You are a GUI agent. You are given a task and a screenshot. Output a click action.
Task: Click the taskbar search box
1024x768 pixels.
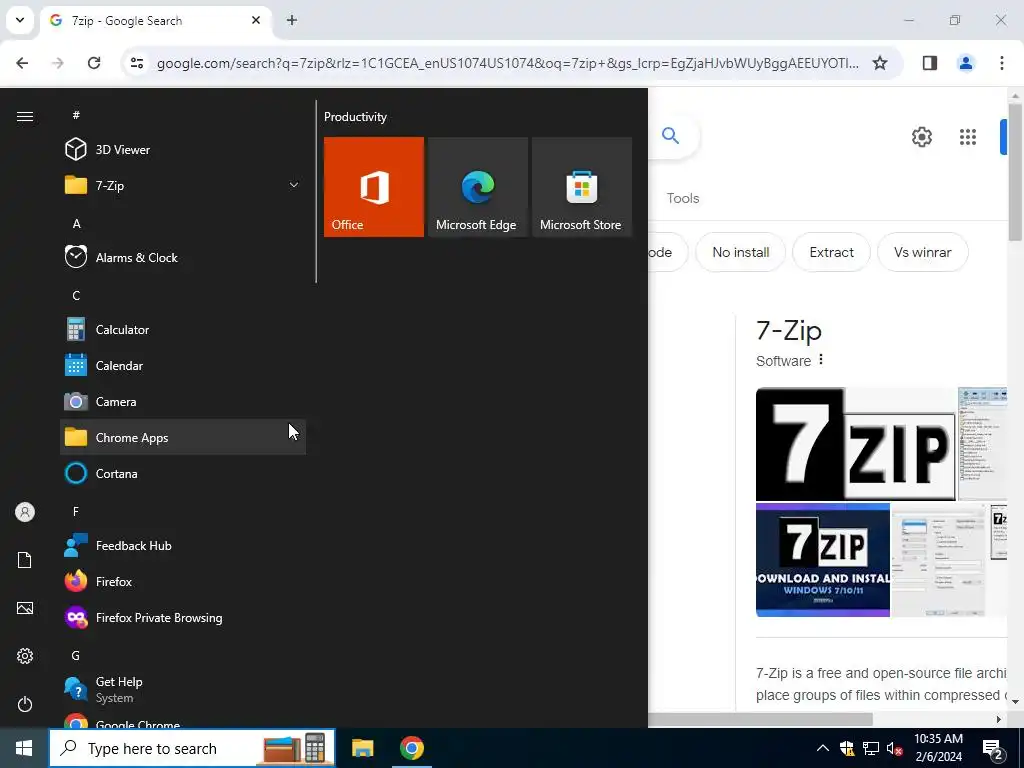192,748
